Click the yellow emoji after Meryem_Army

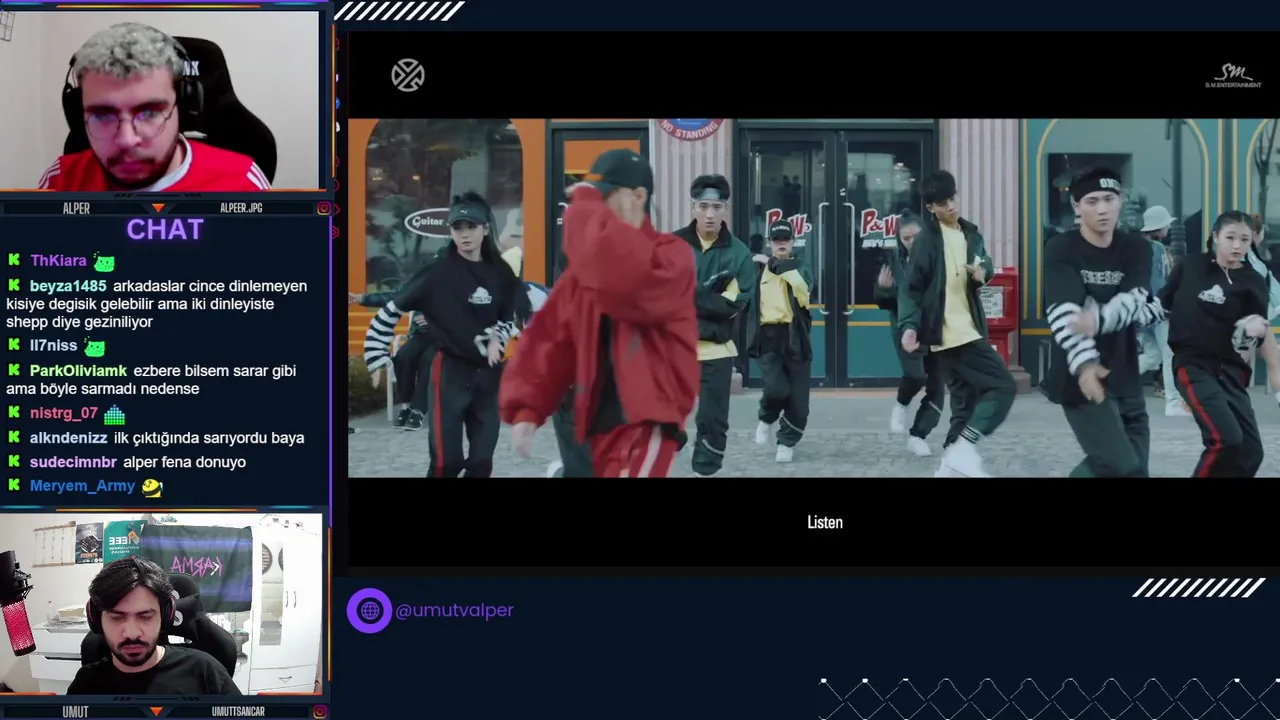click(151, 487)
